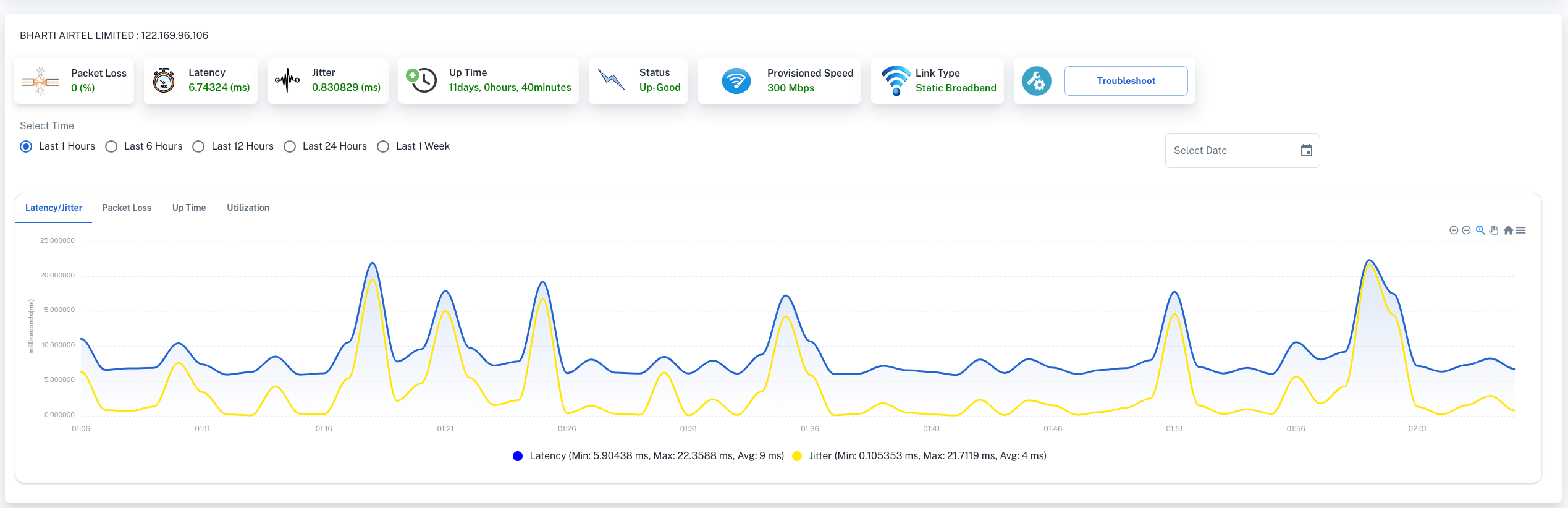Choose the Last 24 Hours option
This screenshot has width=1568, height=508.
pyautogui.click(x=290, y=146)
